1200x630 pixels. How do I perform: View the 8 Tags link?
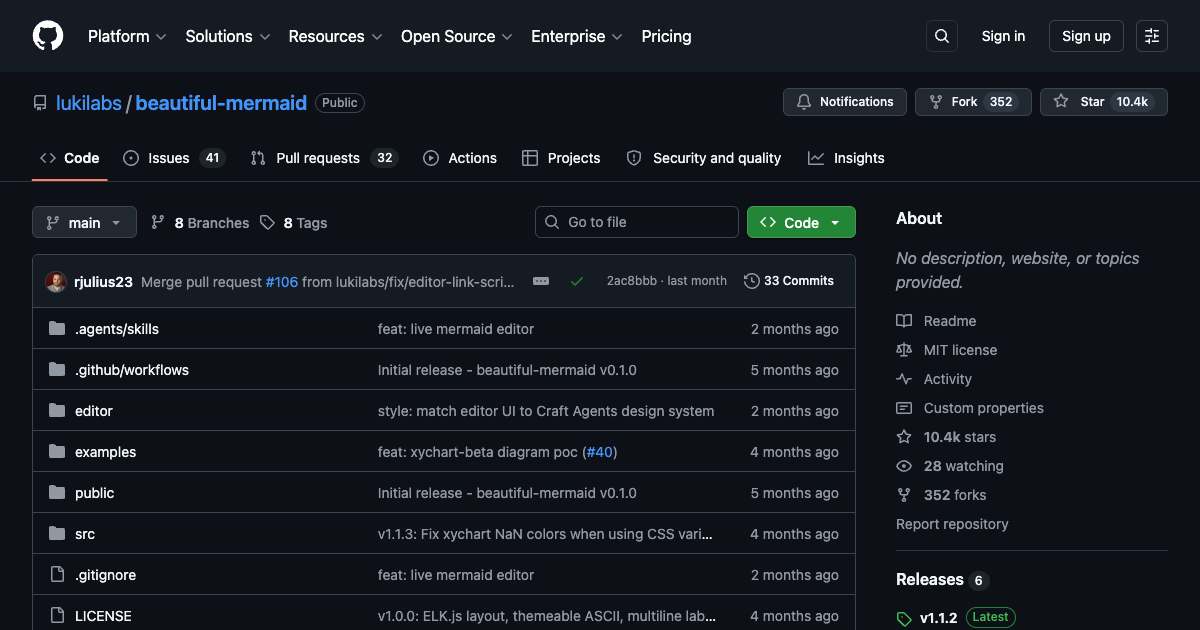click(x=294, y=223)
